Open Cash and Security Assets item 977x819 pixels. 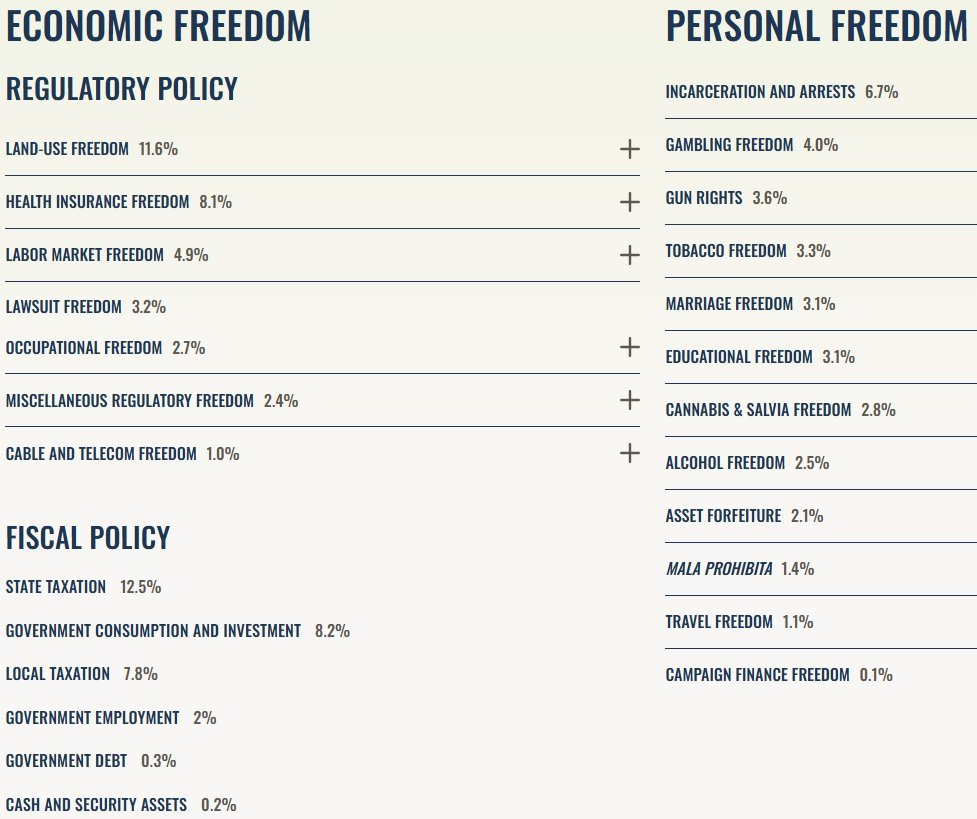[x=96, y=805]
